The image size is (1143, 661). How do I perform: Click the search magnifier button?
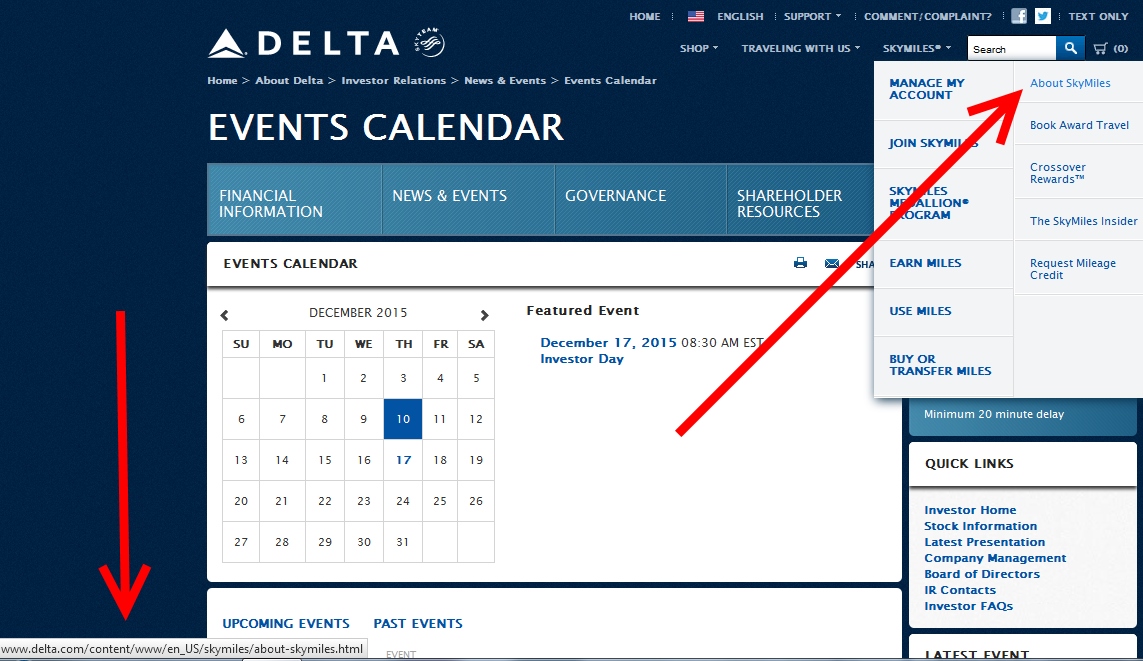[x=1070, y=48]
